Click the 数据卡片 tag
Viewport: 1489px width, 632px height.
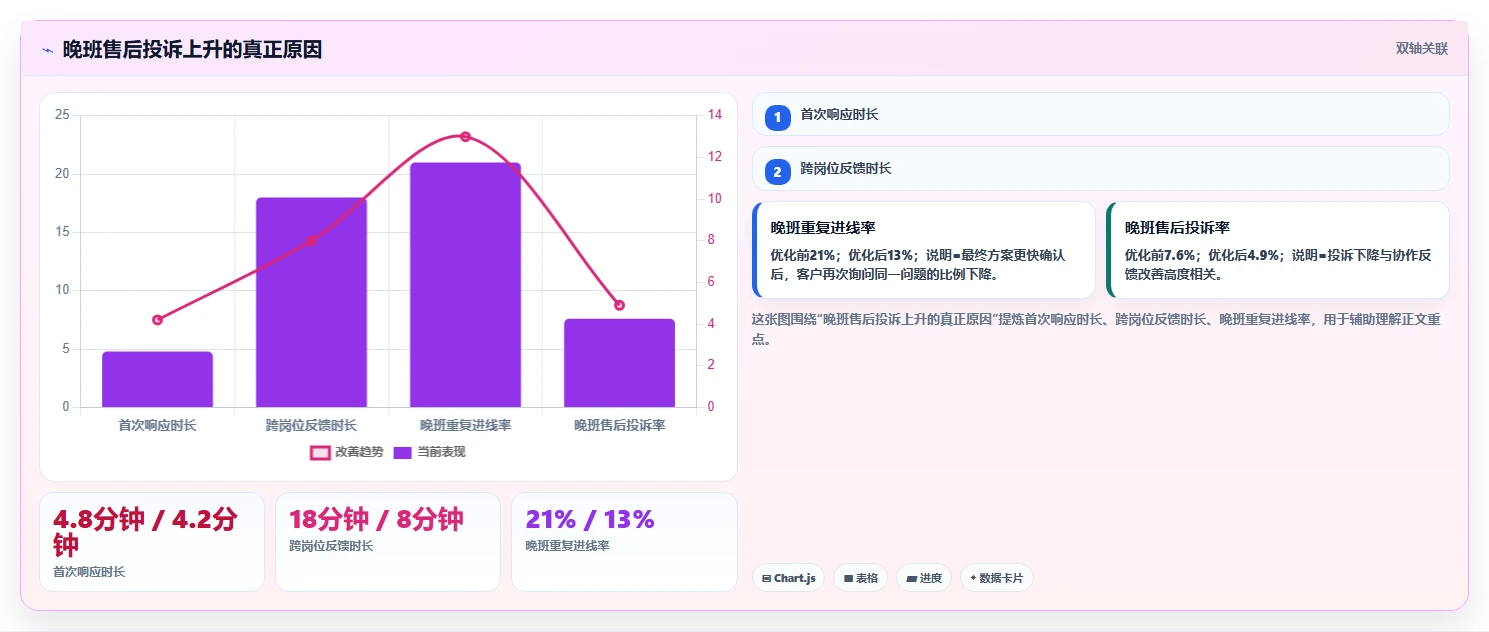996,578
